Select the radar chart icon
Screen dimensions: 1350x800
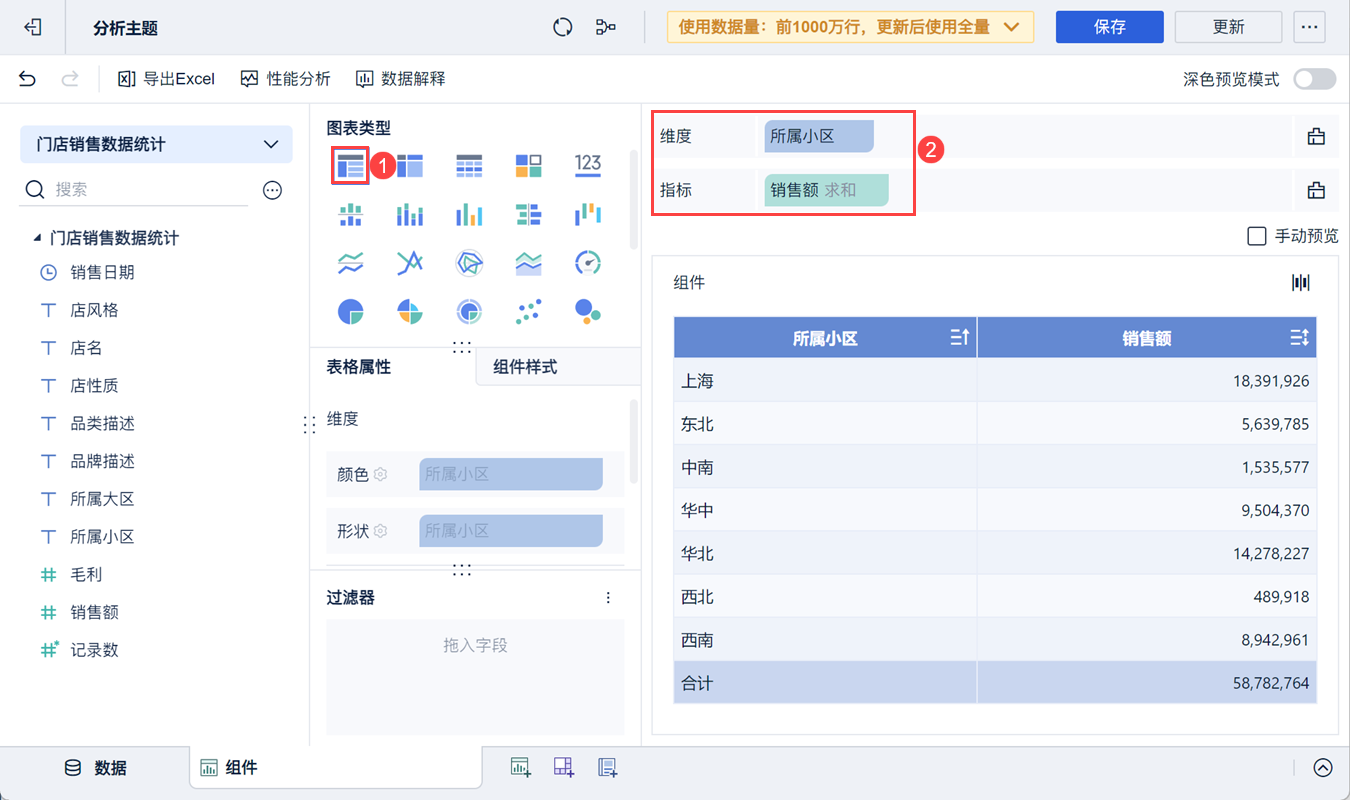click(469, 263)
